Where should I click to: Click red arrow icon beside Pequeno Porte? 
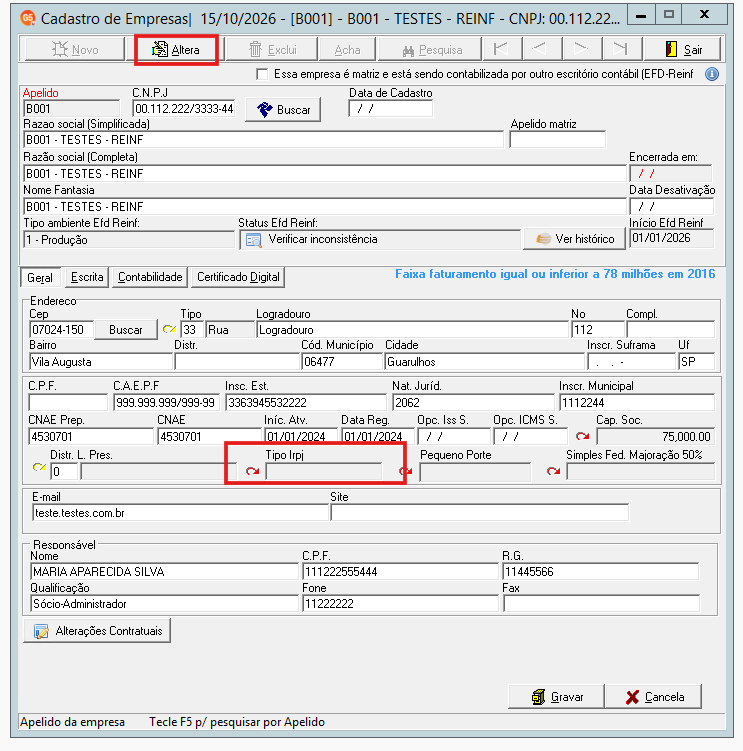406,471
